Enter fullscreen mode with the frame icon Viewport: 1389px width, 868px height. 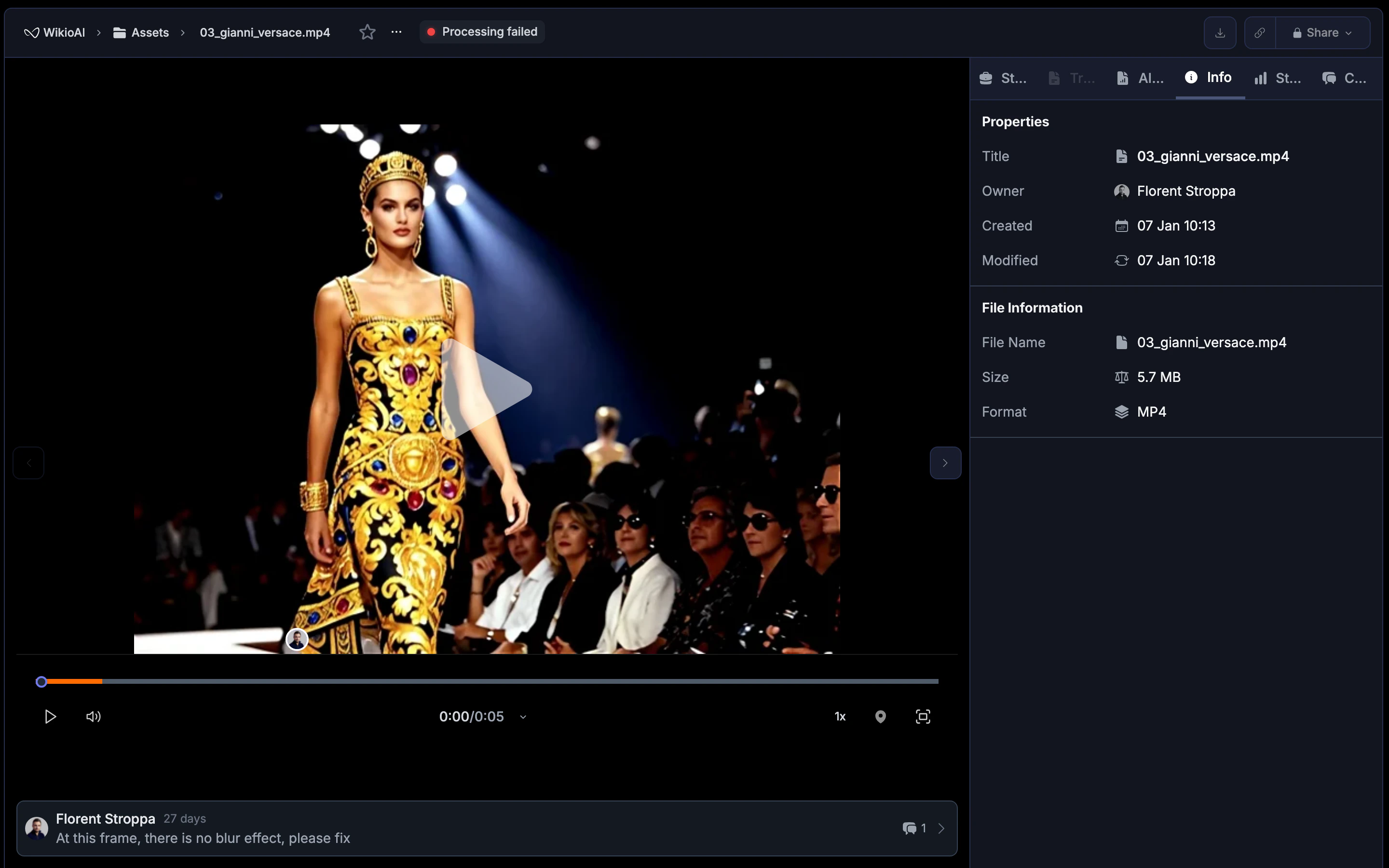pyautogui.click(x=922, y=717)
